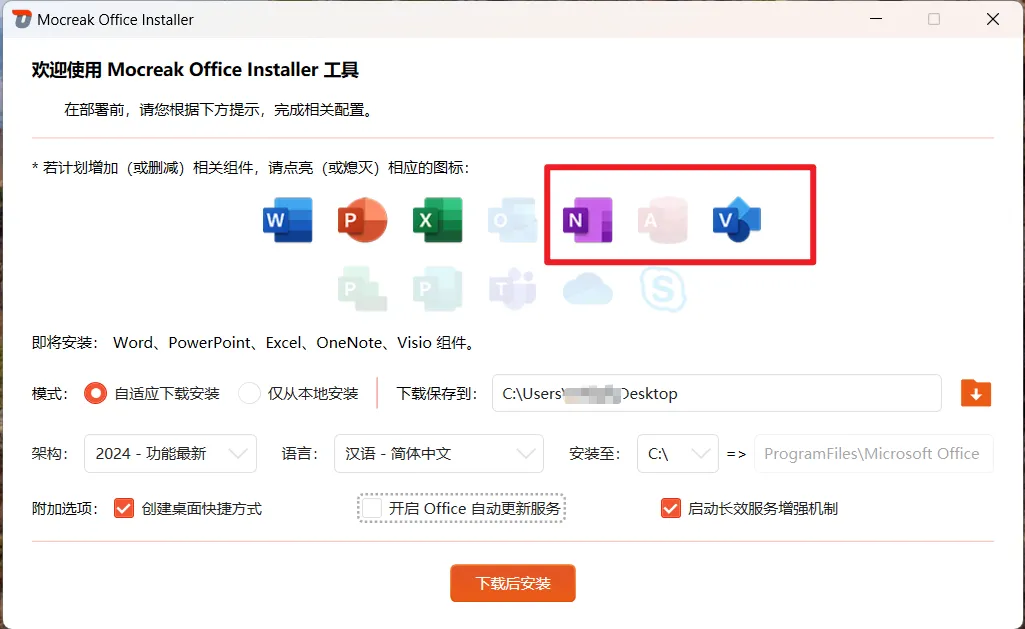The width and height of the screenshot is (1025, 629).
Task: Enable the faded Access component icon
Action: [x=662, y=220]
